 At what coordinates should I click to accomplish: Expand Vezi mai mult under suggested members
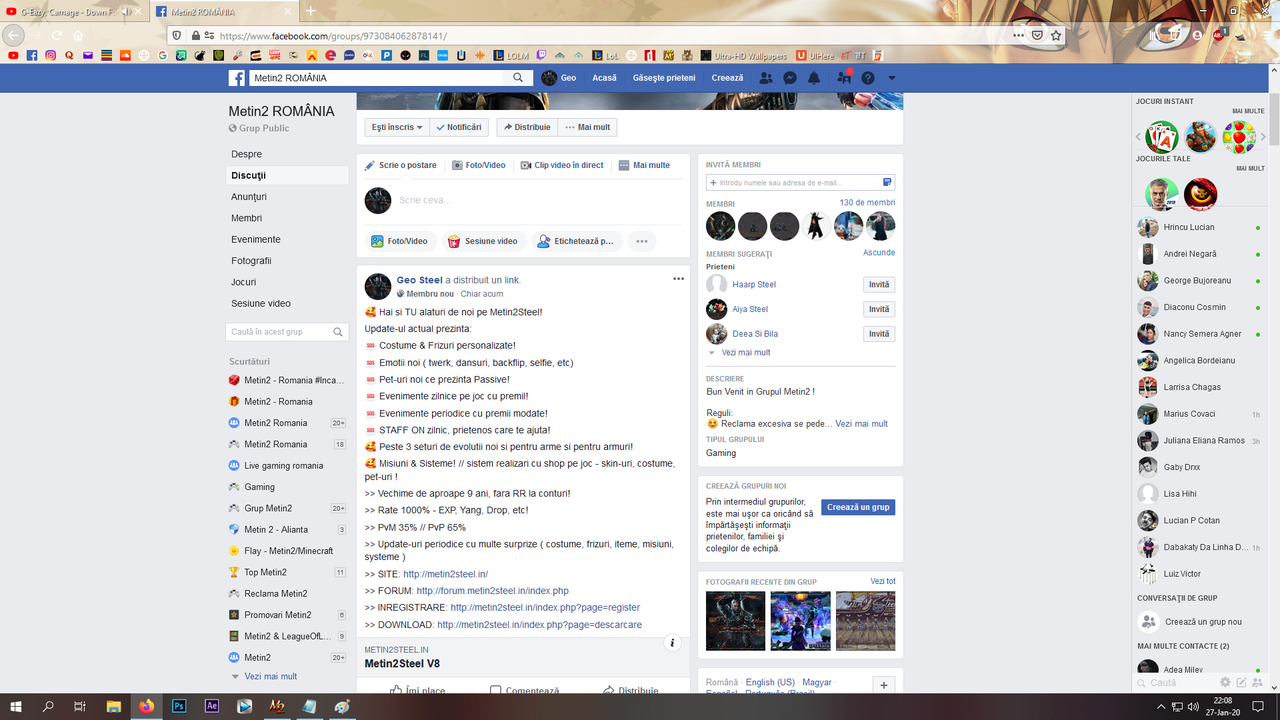(x=745, y=353)
